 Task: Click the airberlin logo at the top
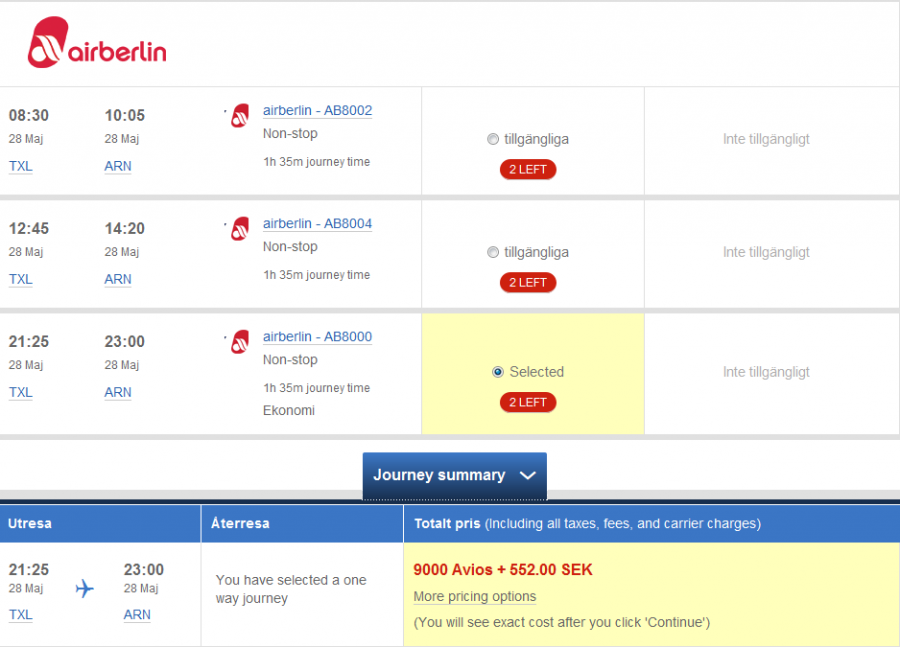[x=97, y=46]
